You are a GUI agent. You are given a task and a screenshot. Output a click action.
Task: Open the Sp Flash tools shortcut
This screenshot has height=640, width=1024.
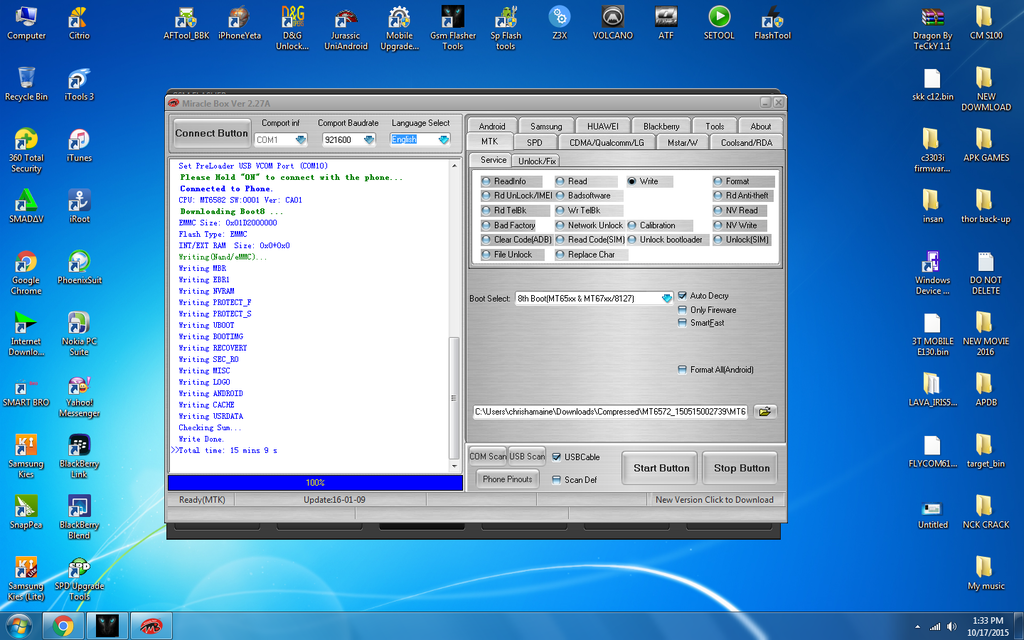[x=505, y=29]
